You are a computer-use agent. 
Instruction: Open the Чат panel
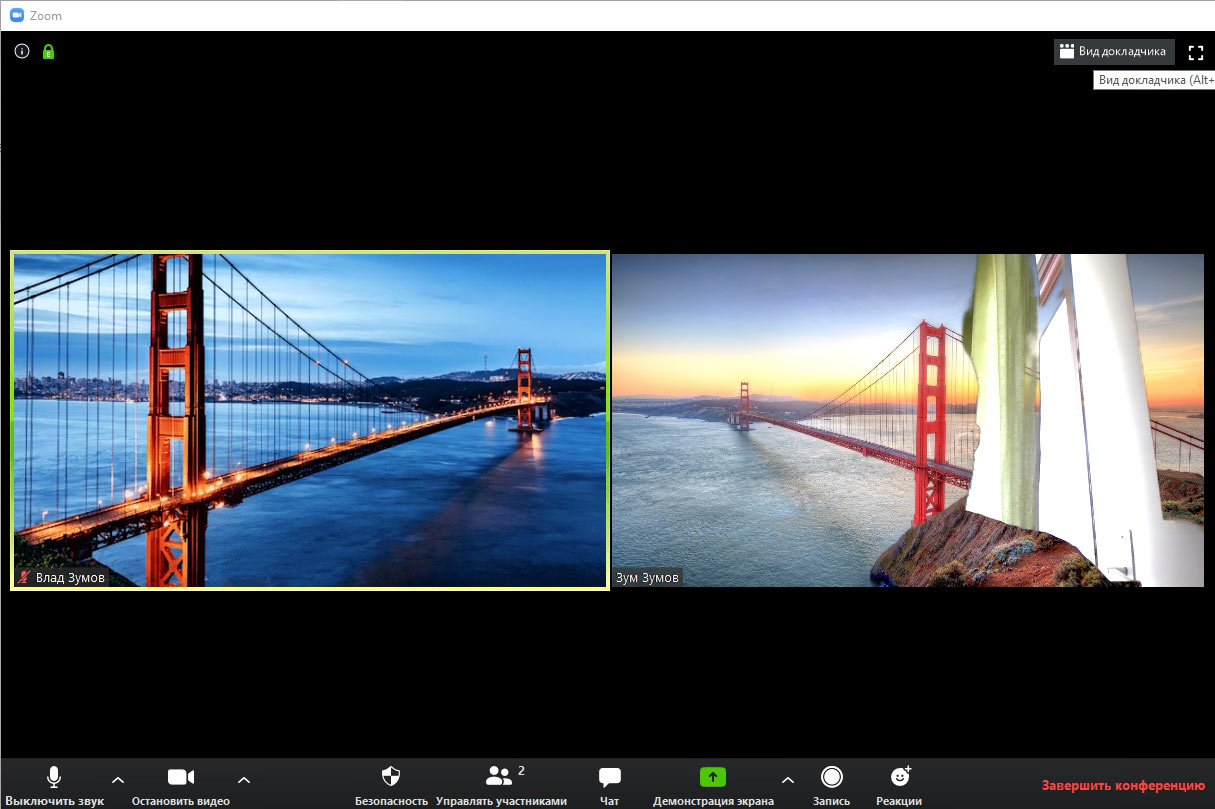(x=610, y=786)
